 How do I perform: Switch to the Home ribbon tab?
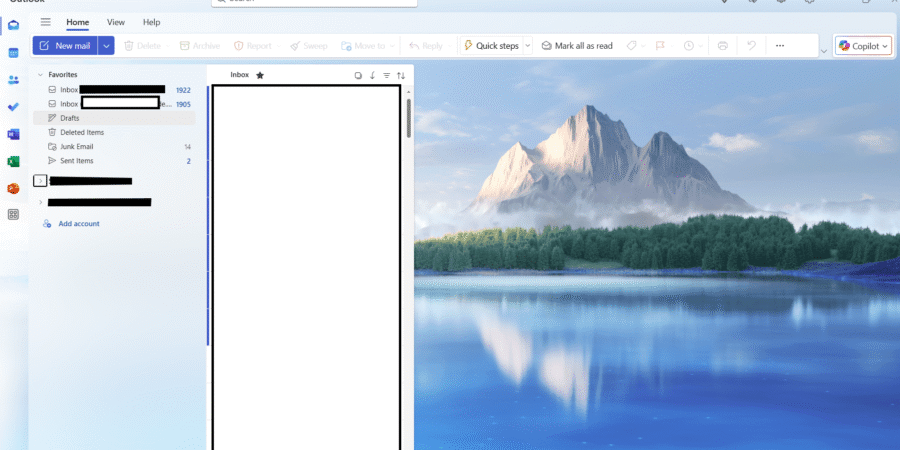click(77, 22)
